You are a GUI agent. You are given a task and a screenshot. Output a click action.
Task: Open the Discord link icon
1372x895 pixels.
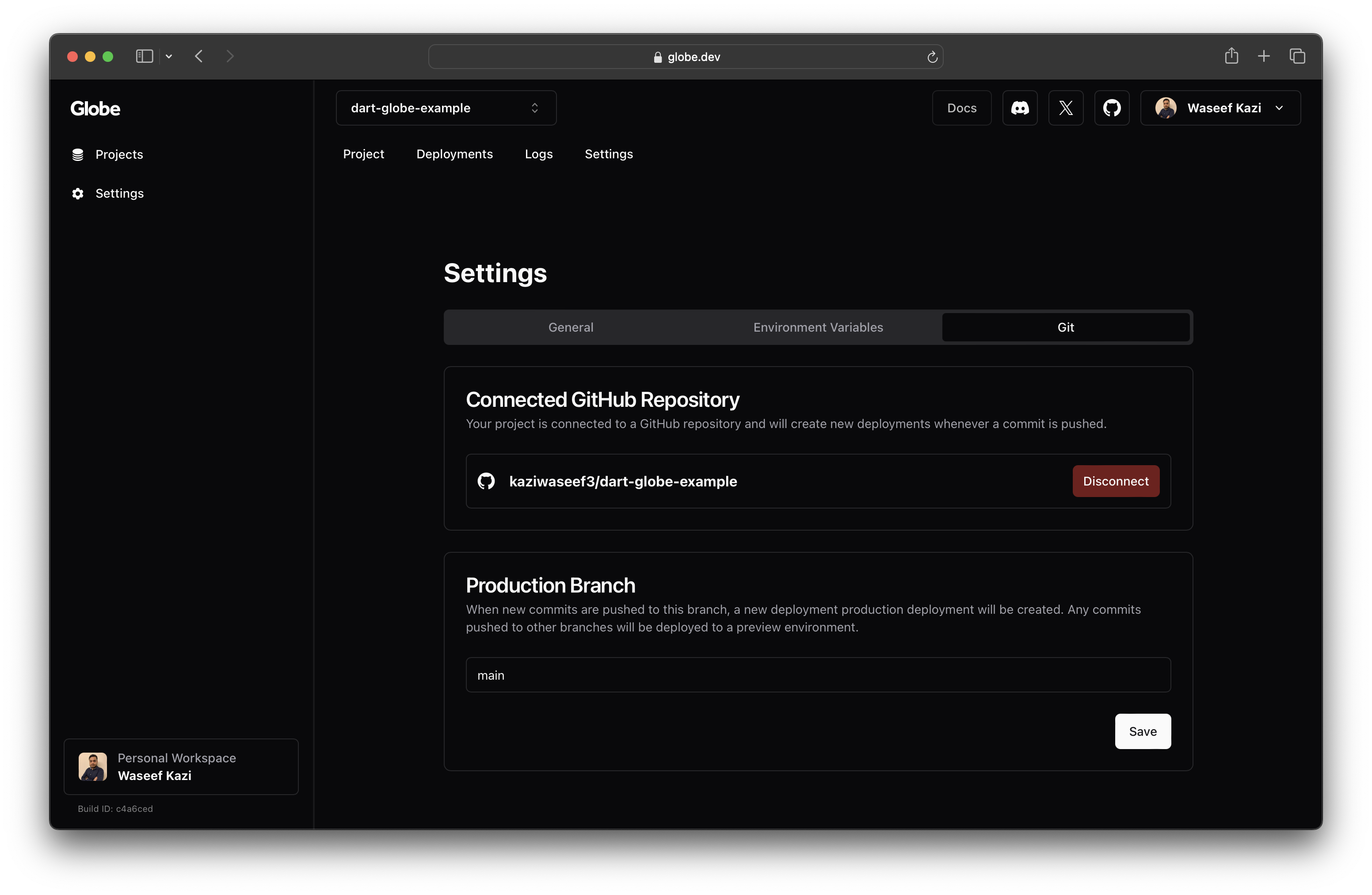click(1020, 108)
